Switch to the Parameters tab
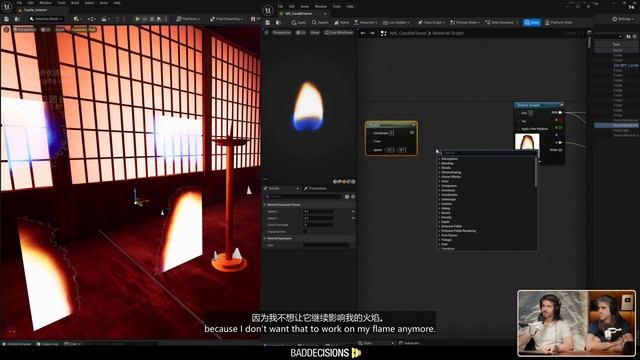The image size is (640, 360). (315, 188)
